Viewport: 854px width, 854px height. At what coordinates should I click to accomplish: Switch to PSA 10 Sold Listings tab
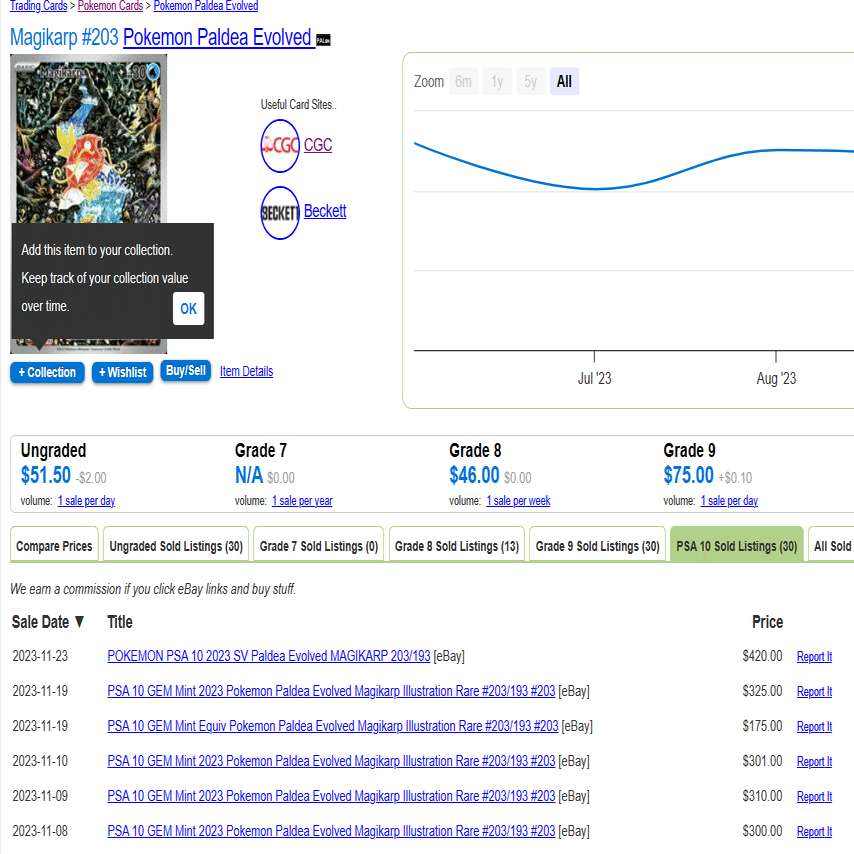(x=737, y=545)
